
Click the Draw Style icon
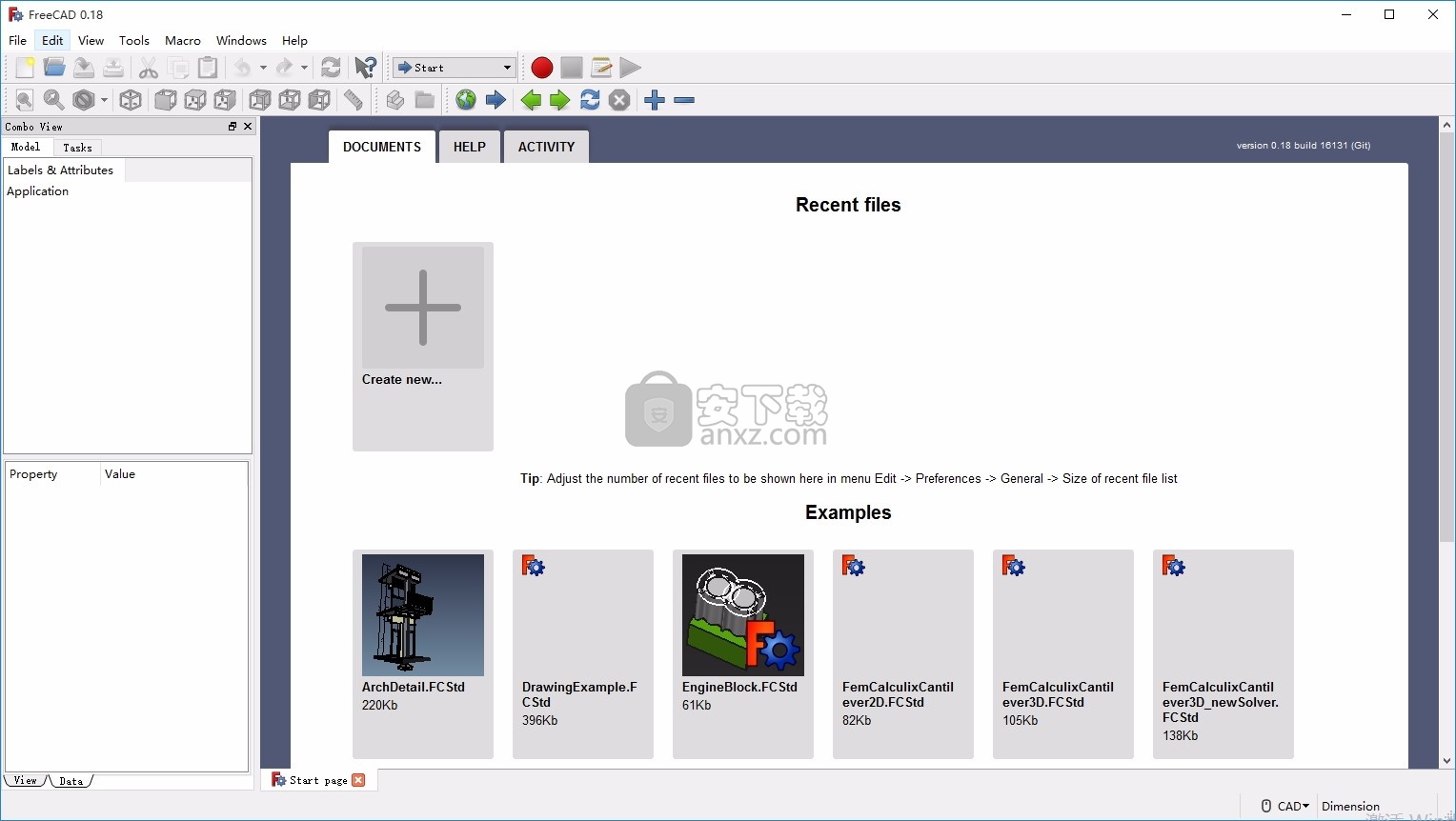pyautogui.click(x=84, y=100)
